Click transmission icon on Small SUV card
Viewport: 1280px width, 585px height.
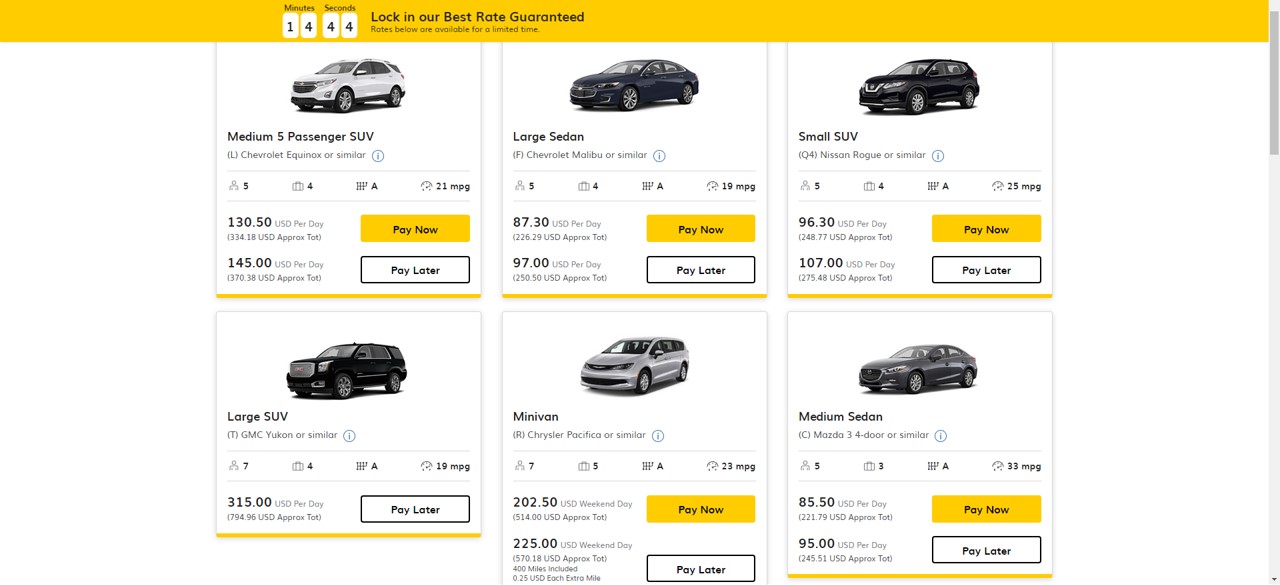933,186
